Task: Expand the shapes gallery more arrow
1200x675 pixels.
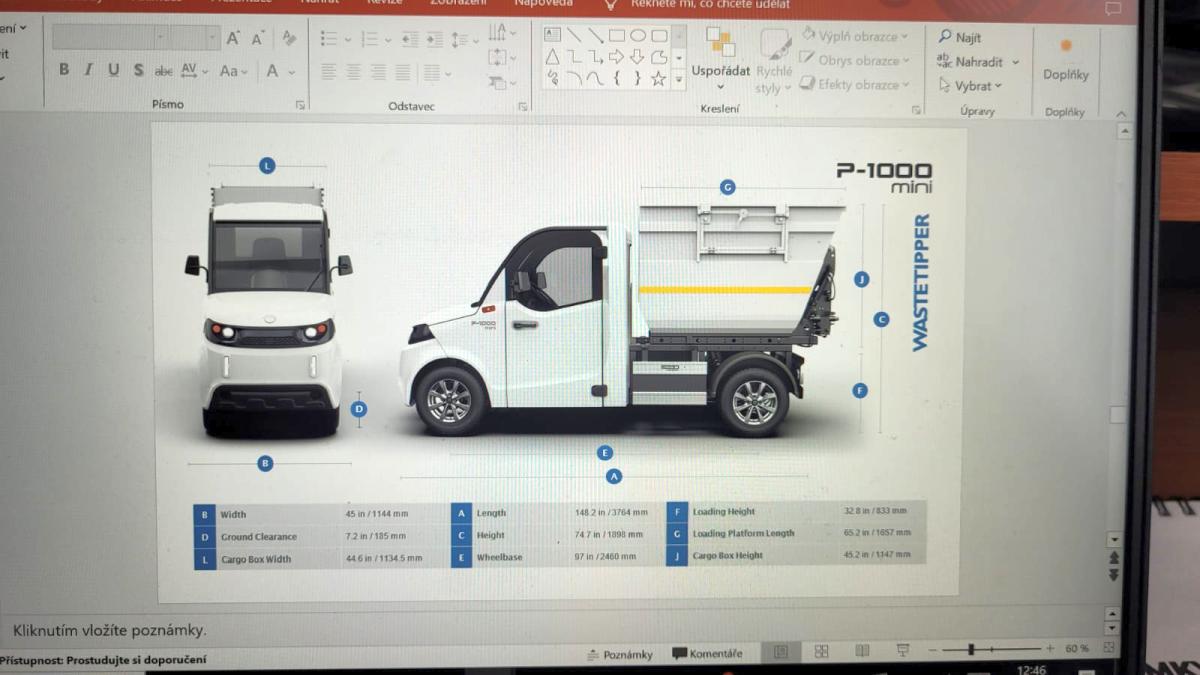Action: [x=679, y=78]
